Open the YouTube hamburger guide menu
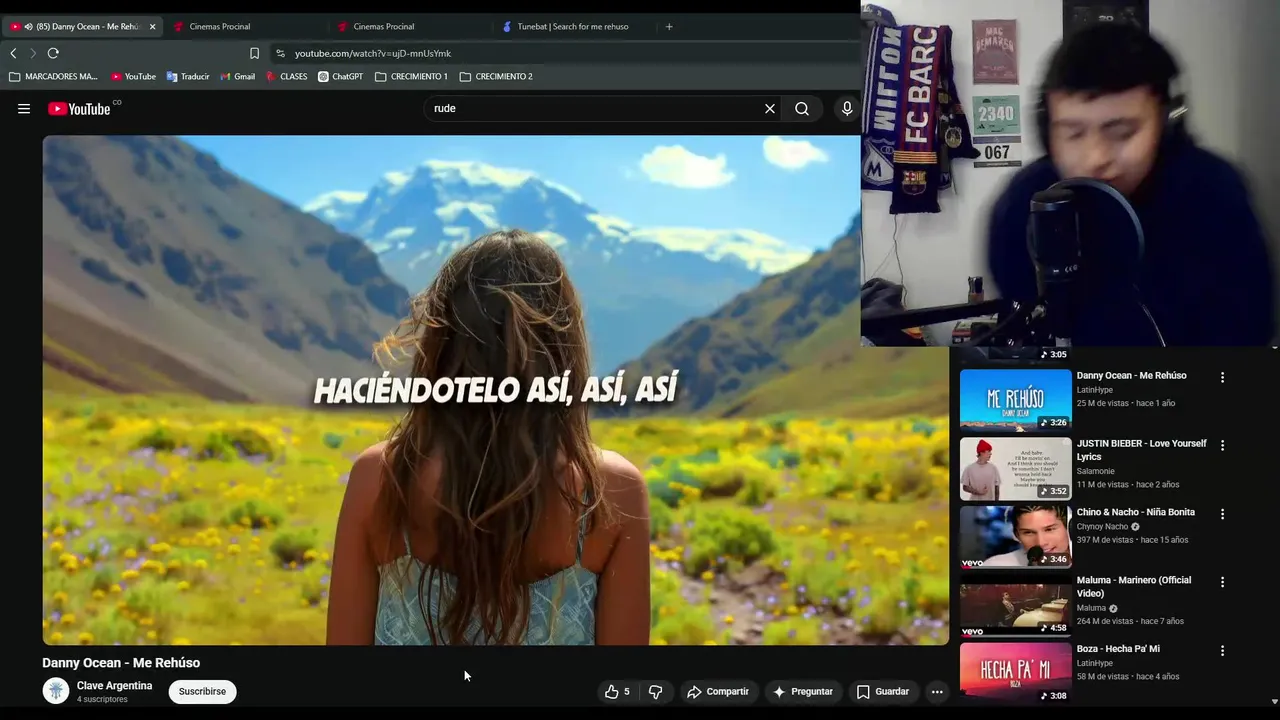 click(24, 109)
